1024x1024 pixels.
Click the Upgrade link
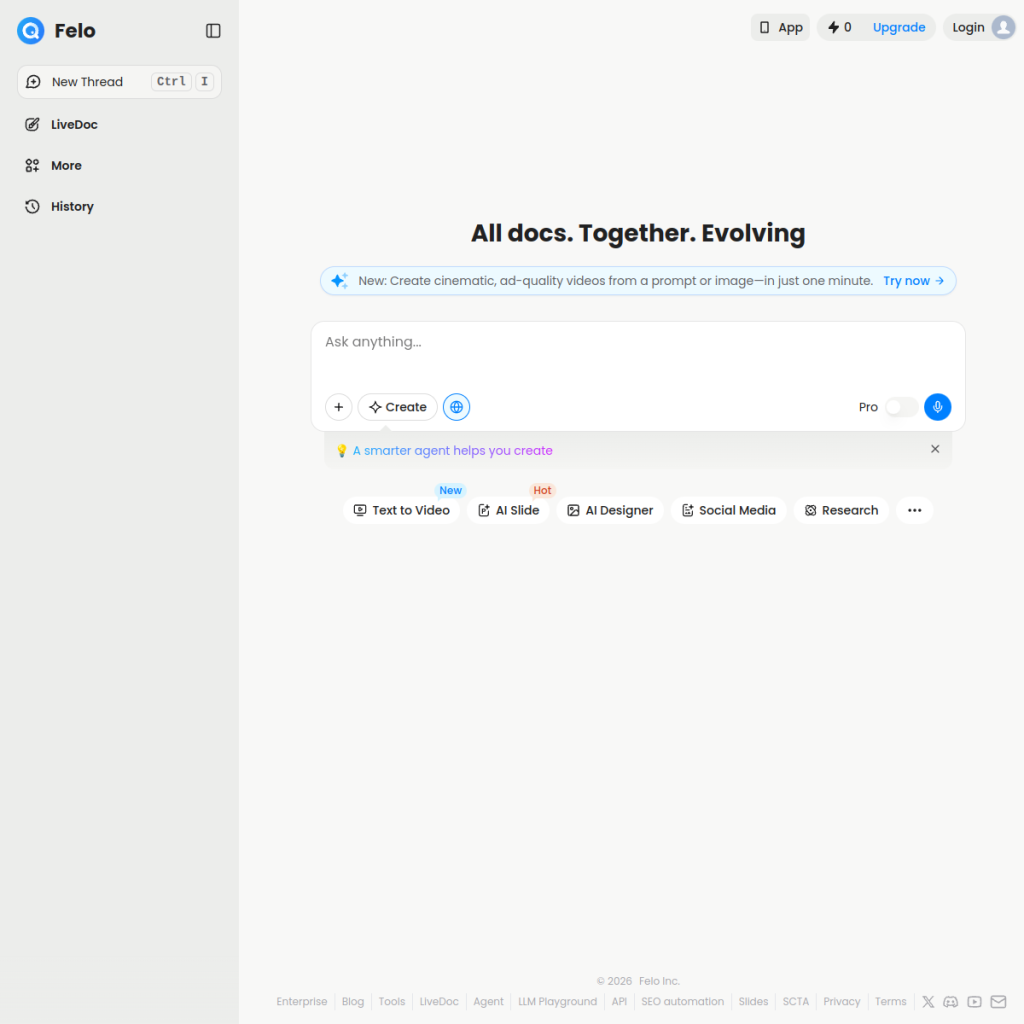[899, 27]
